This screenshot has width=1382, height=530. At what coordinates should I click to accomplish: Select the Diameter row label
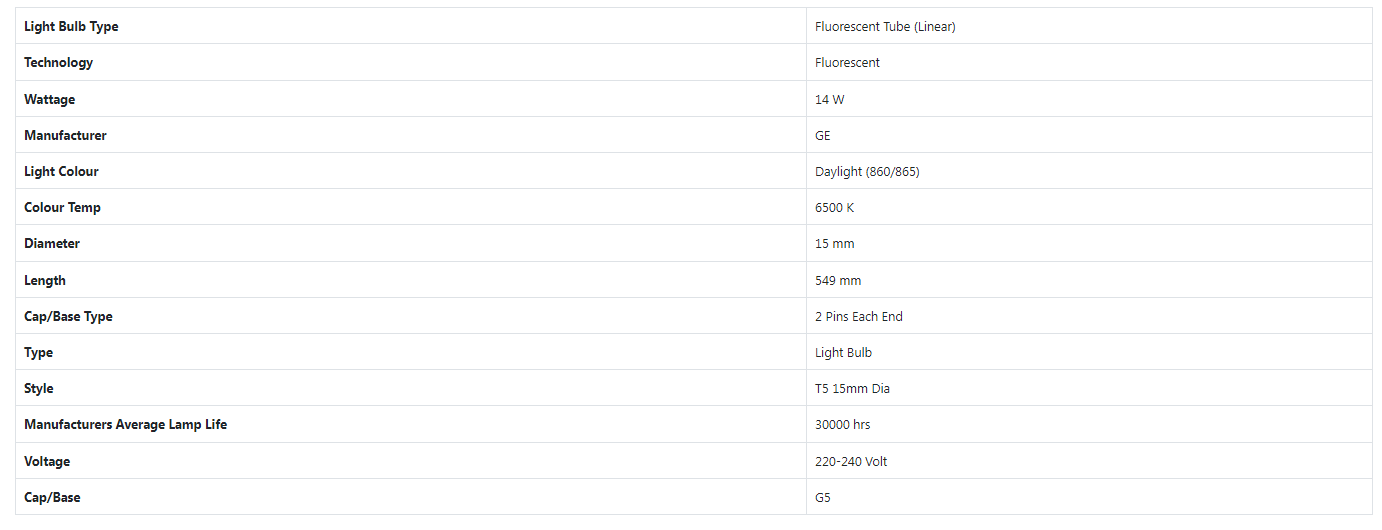(x=52, y=244)
